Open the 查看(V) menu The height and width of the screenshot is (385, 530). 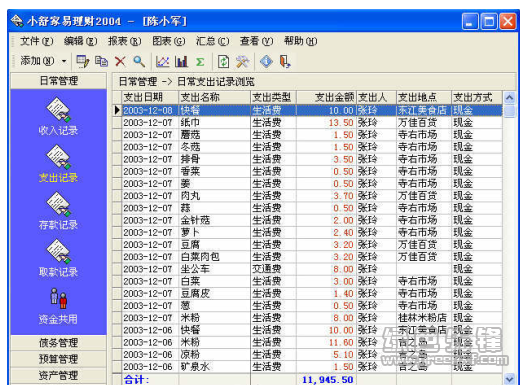256,41
